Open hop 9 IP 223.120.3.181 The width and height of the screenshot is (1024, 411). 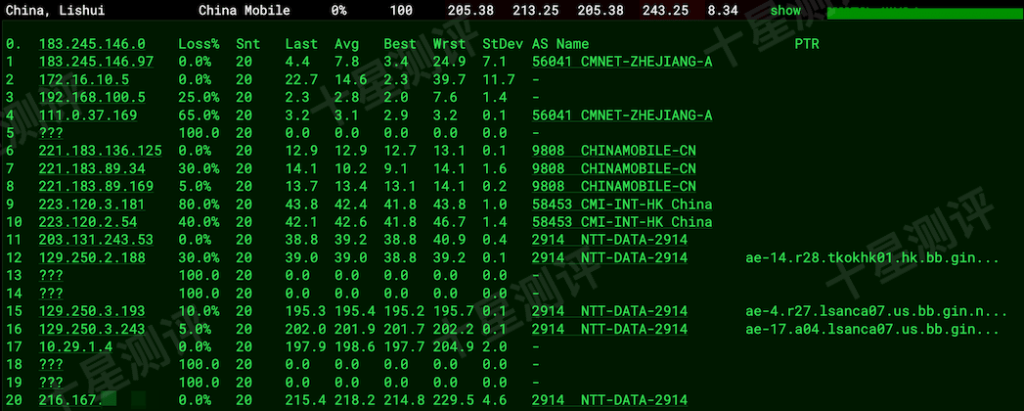[92, 205]
